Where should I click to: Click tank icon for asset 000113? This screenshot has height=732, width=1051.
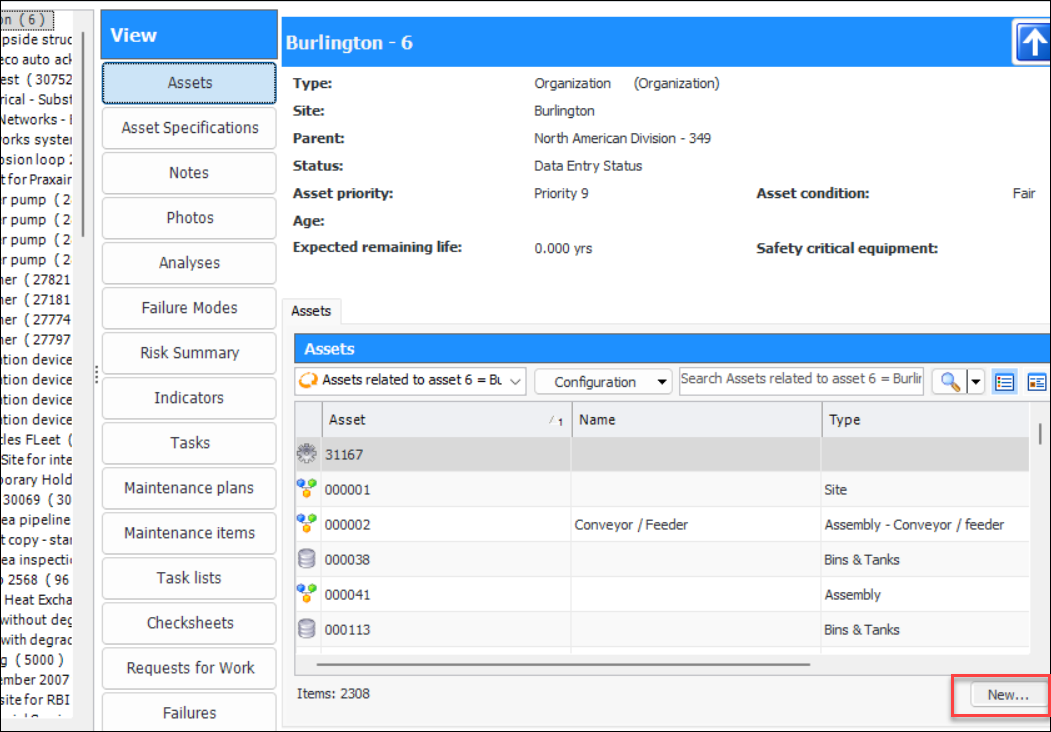click(307, 629)
